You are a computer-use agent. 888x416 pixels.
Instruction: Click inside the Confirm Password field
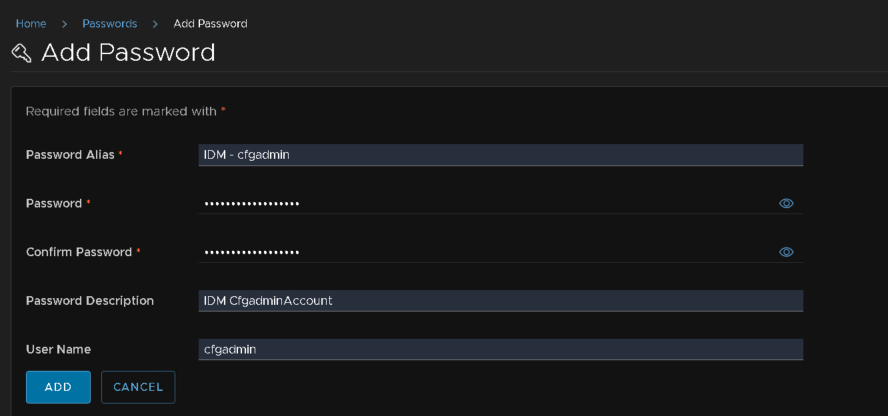(x=501, y=252)
